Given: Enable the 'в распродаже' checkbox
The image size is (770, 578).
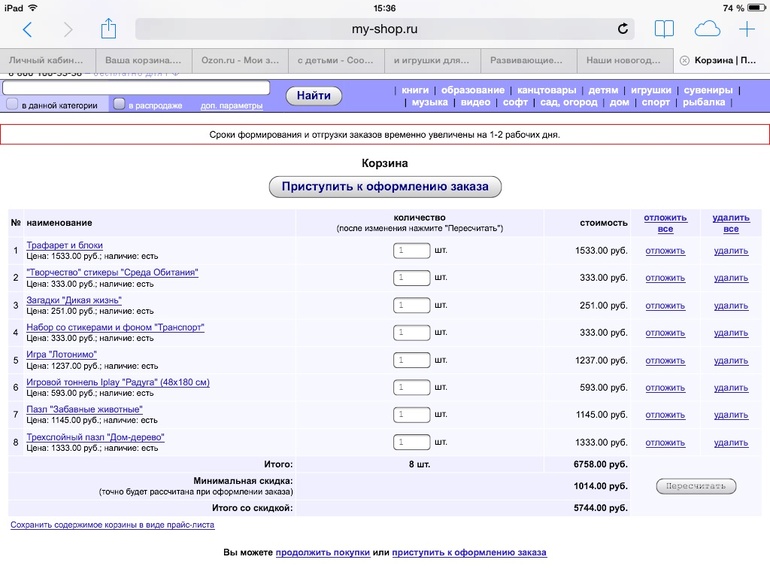Looking at the screenshot, I should [119, 104].
